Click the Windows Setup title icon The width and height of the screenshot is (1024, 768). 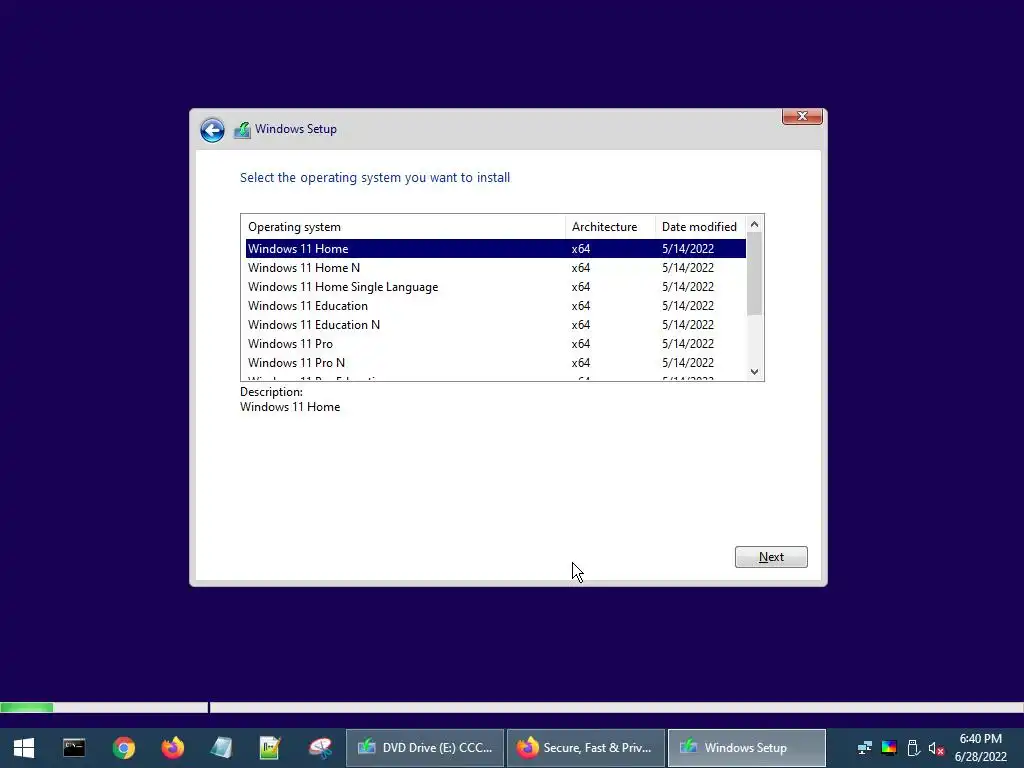tap(242, 129)
